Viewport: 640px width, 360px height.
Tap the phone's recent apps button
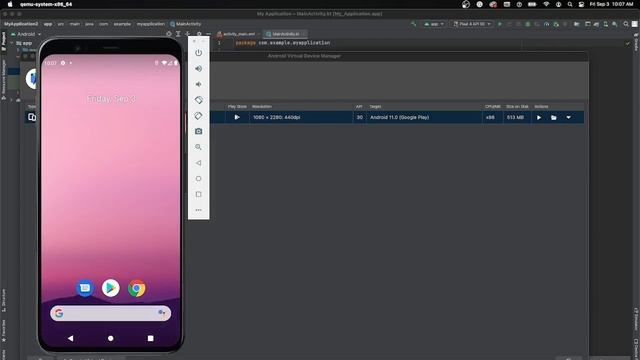[x=151, y=338]
